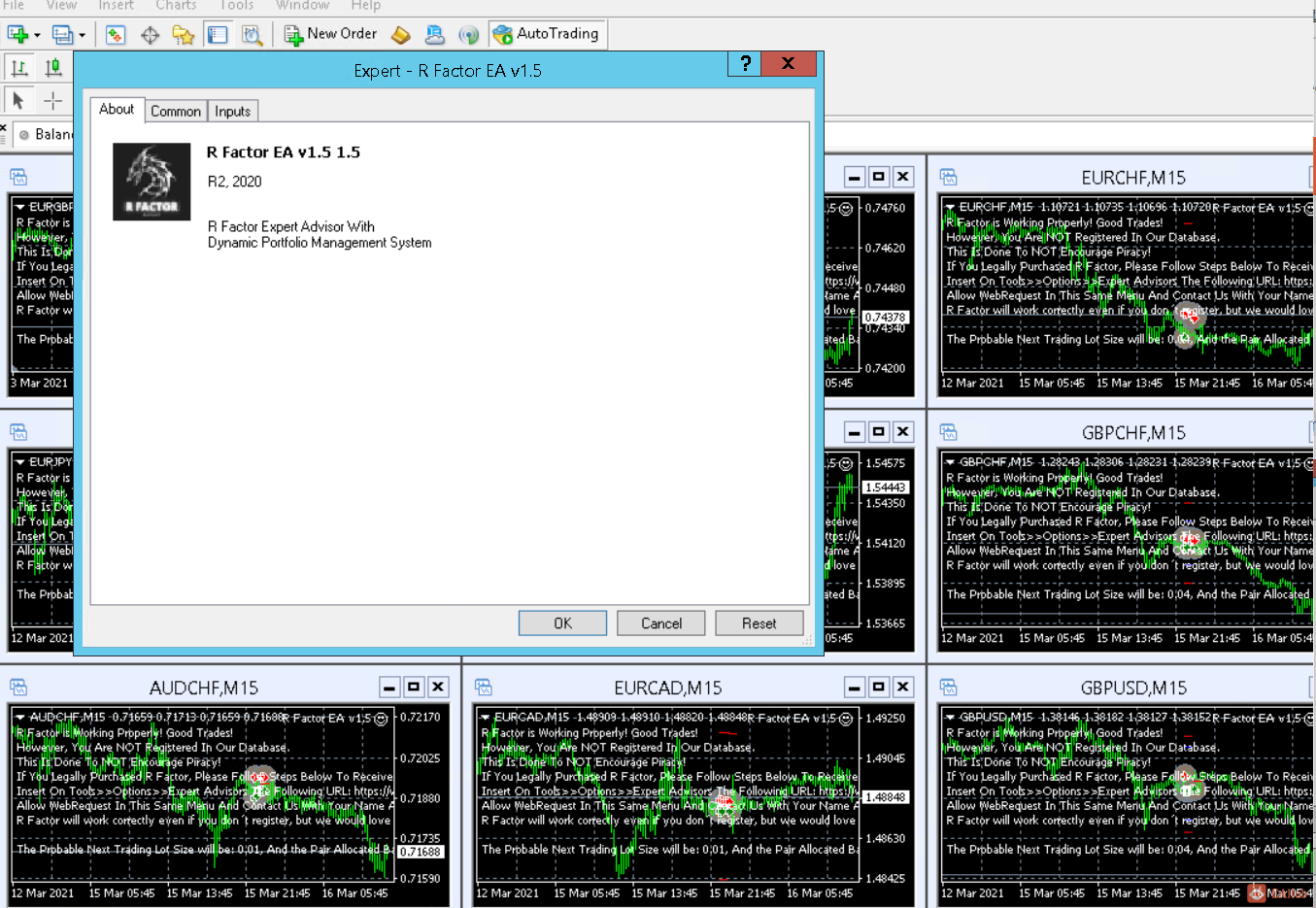This screenshot has height=908, width=1316.
Task: Open the Signals broadcast icon
Action: click(x=469, y=35)
